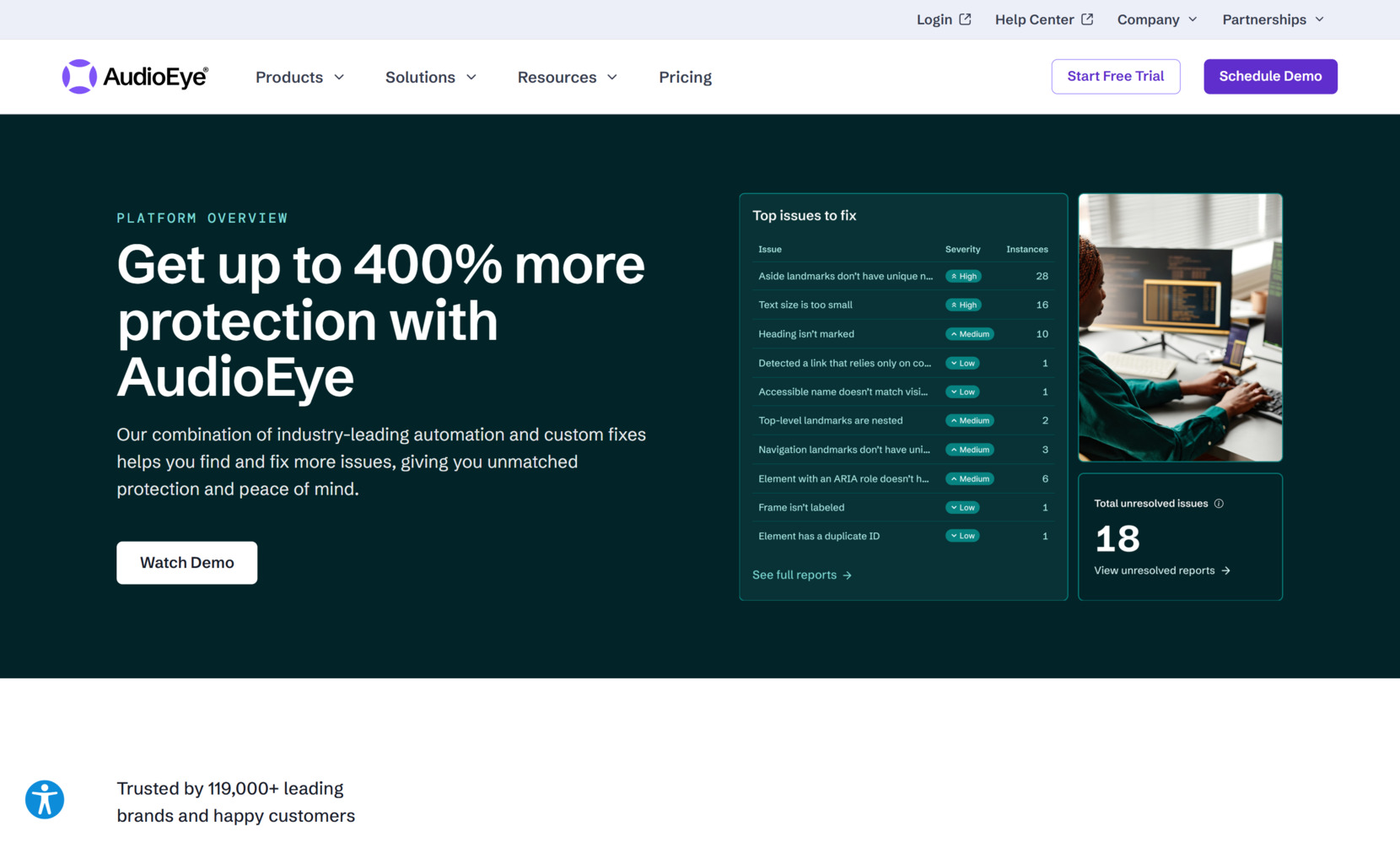Image resolution: width=1400 pixels, height=848 pixels.
Task: Click the external-link icon next to Login
Action: coord(966,19)
